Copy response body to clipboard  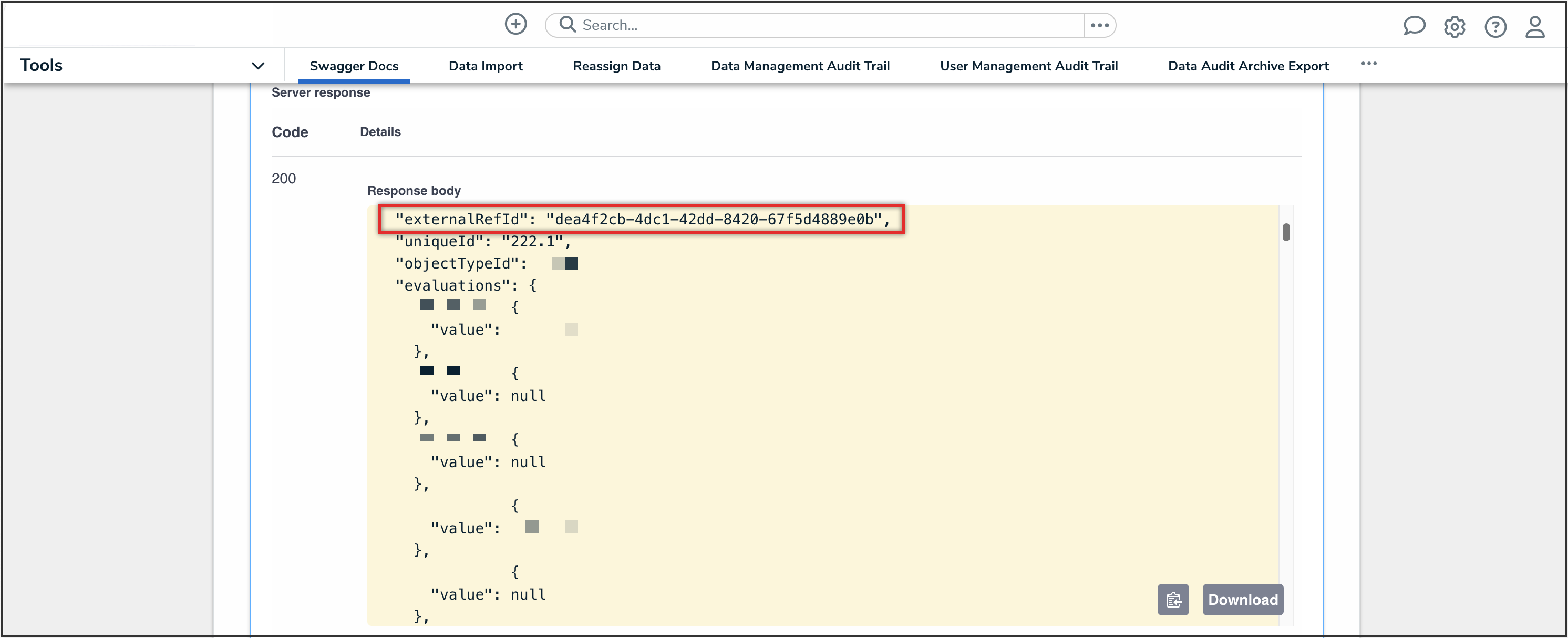click(1172, 600)
